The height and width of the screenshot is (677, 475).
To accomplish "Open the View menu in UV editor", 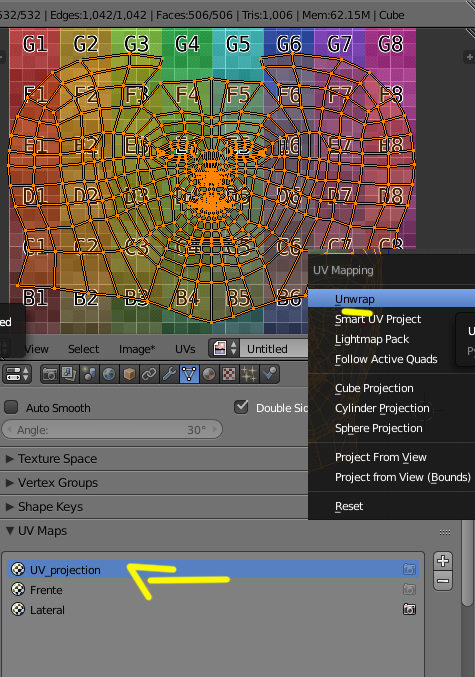I will [37, 349].
